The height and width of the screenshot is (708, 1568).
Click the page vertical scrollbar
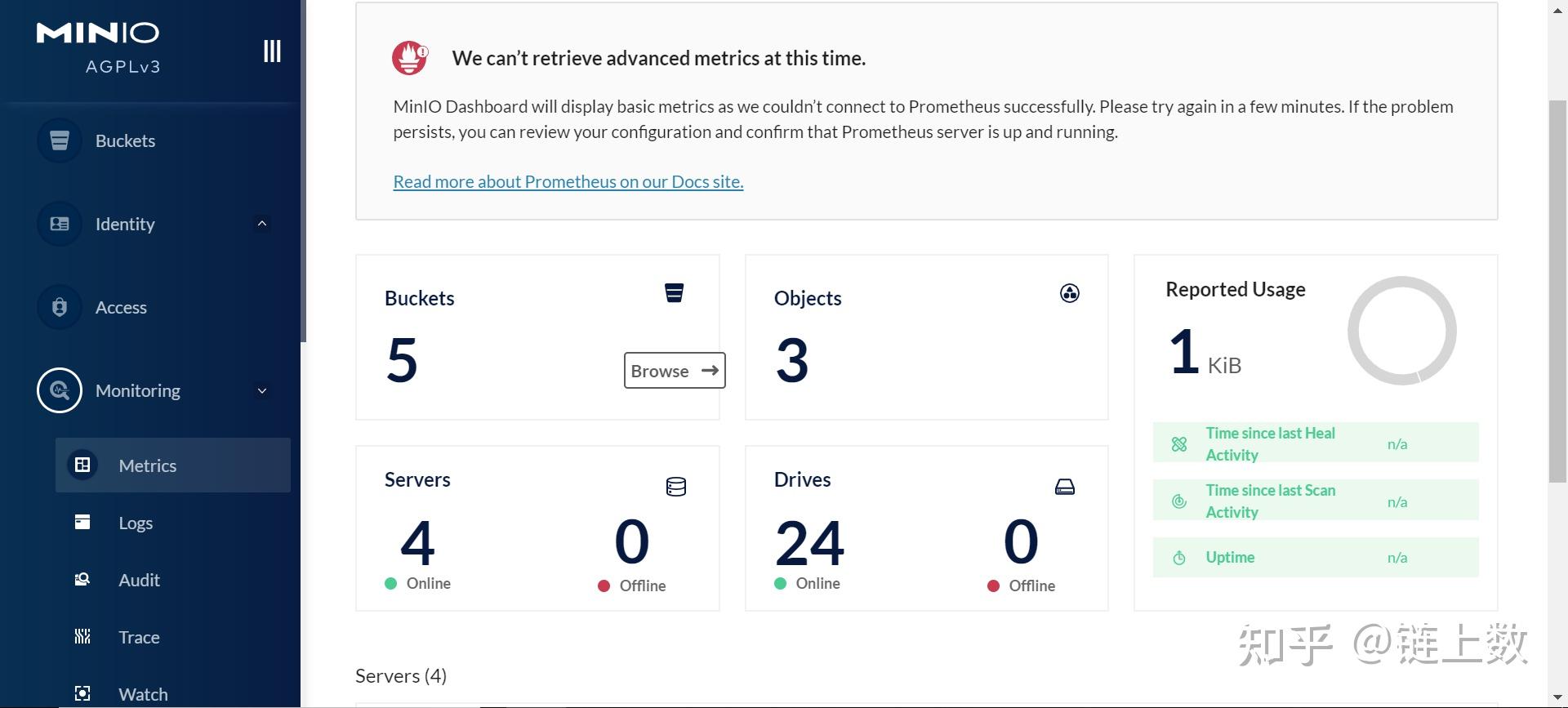pos(1557,286)
